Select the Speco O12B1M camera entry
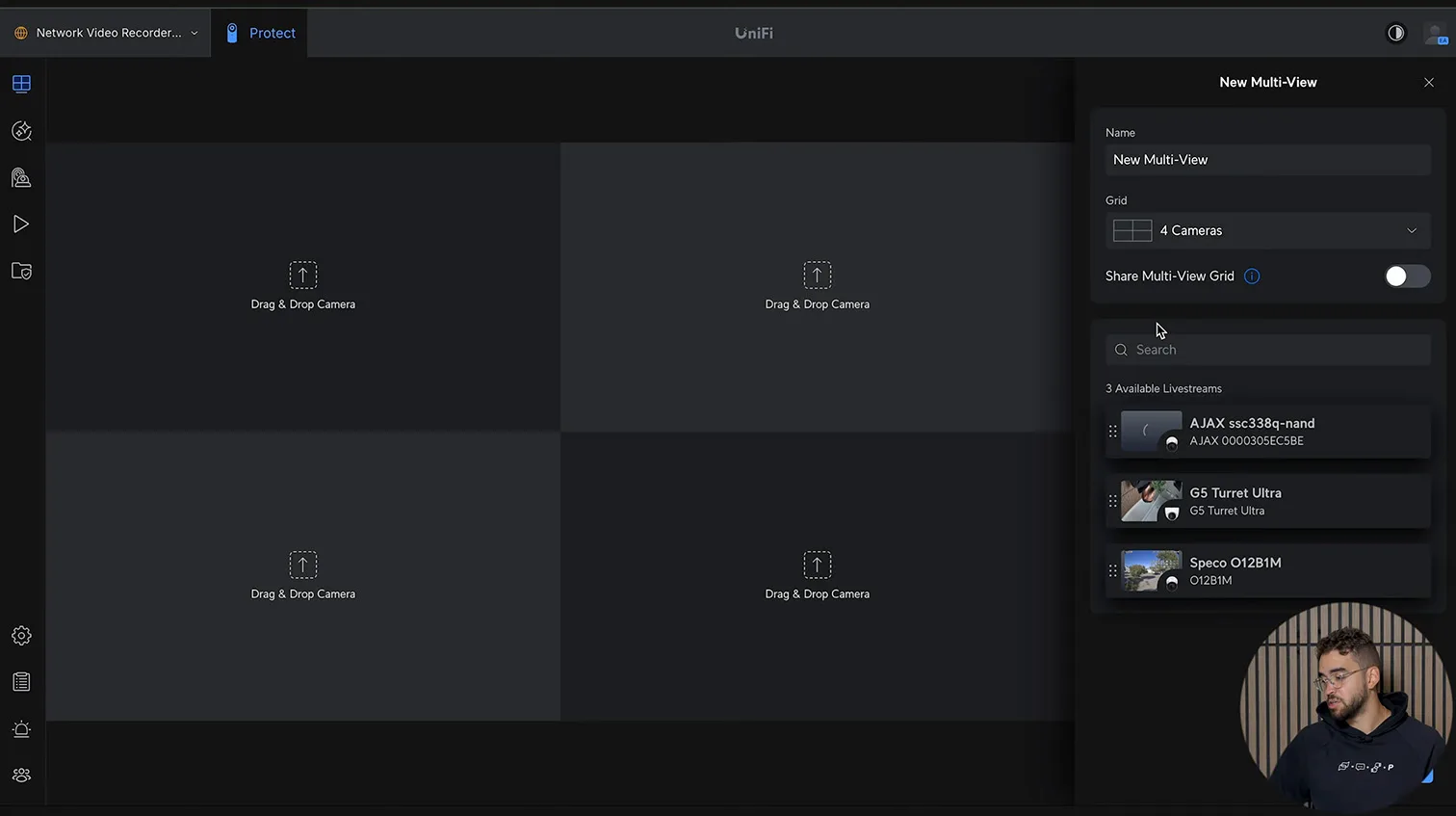1456x816 pixels. [x=1267, y=571]
